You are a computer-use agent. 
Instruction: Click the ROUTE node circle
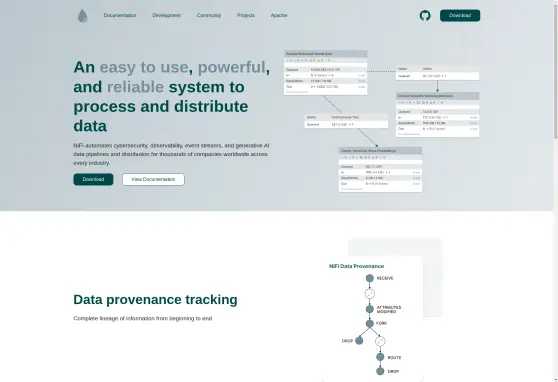[380, 357]
